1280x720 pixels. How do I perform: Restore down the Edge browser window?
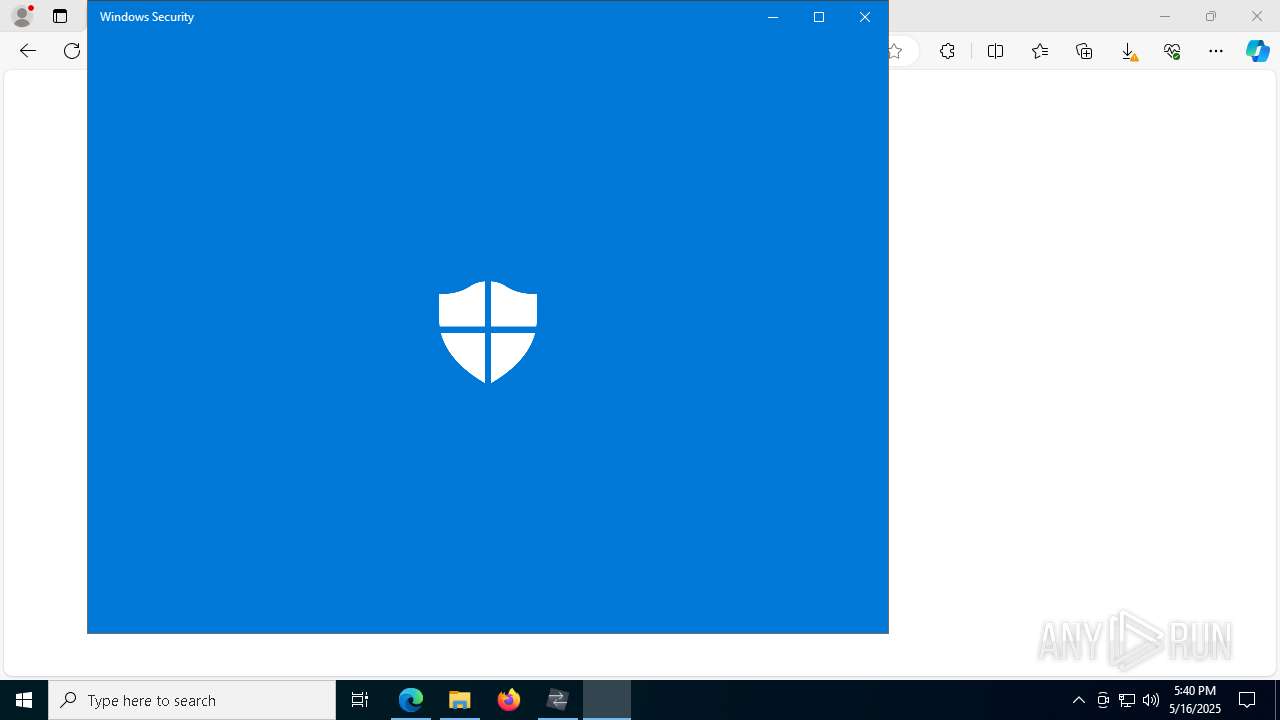1211,16
